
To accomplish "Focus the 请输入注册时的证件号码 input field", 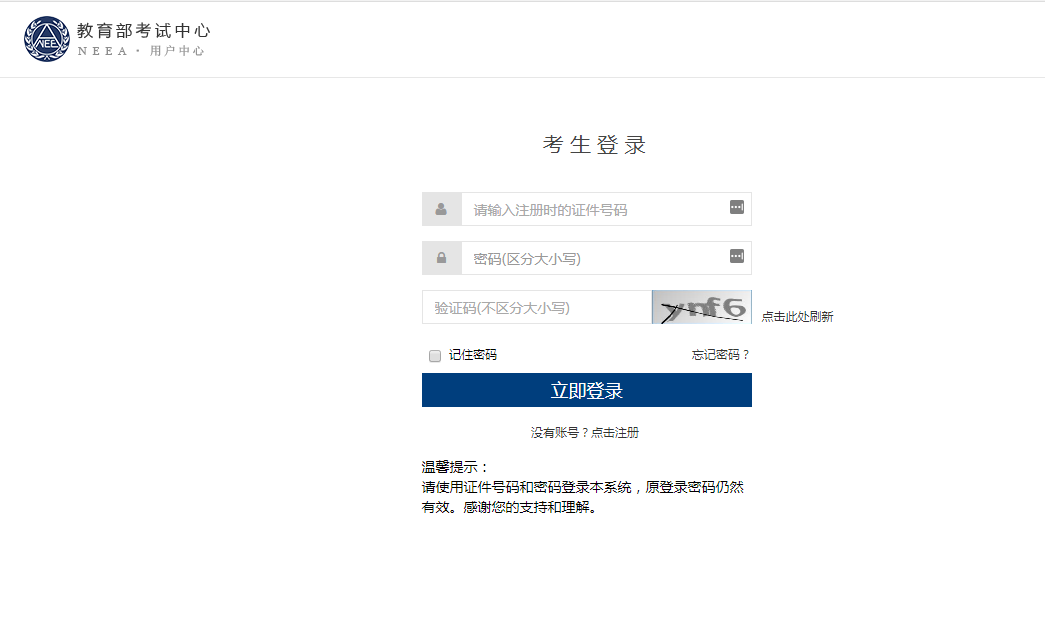I will (x=595, y=210).
